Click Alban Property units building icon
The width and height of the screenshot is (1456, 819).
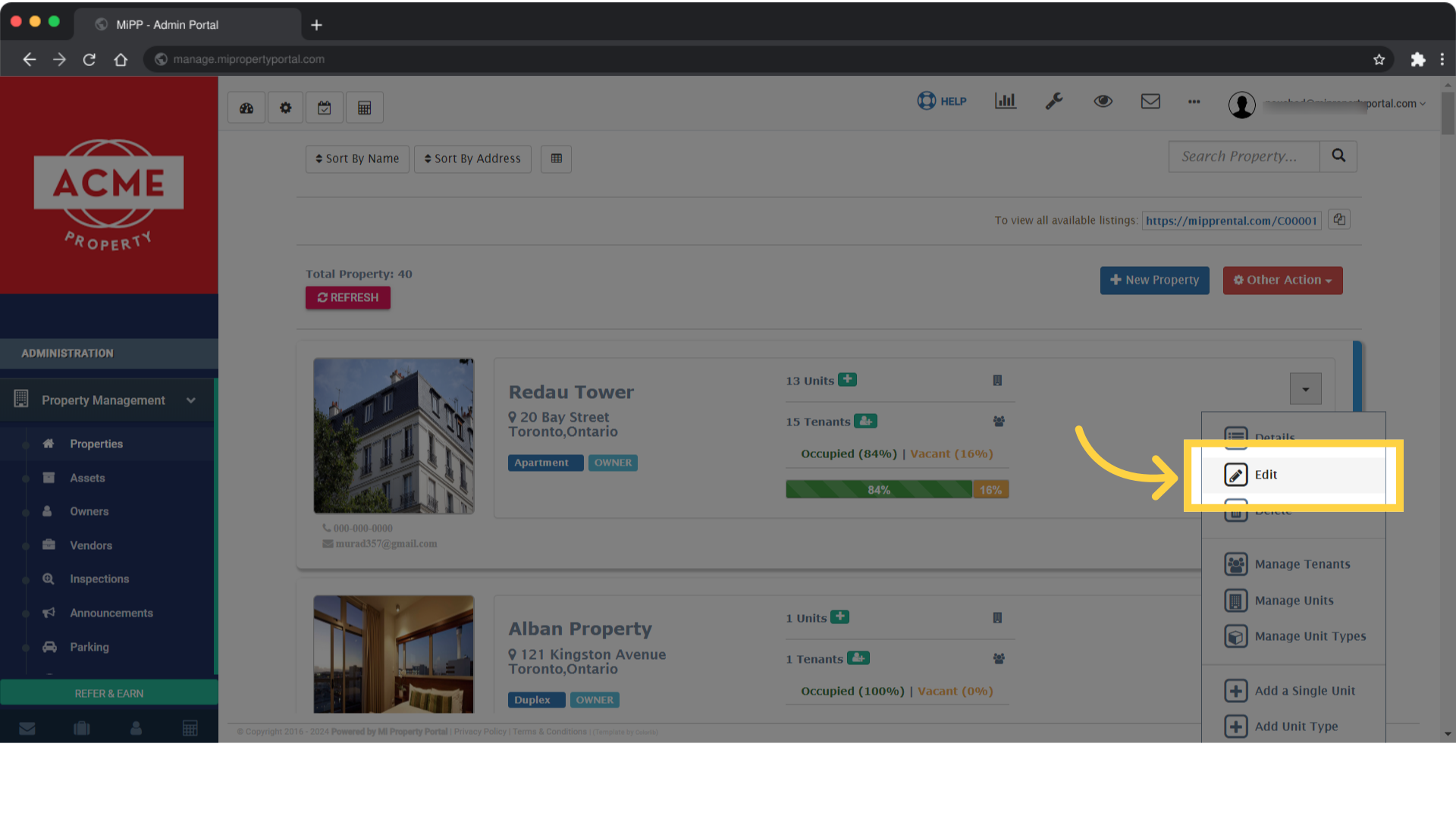coord(997,618)
